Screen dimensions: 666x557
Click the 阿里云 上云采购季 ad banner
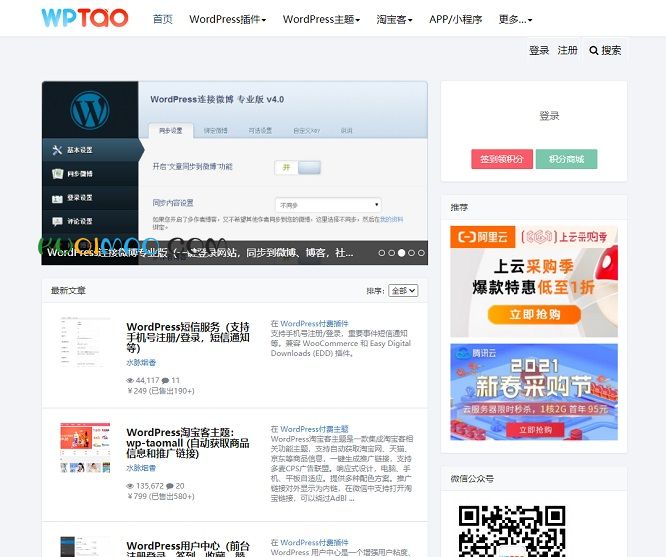click(534, 281)
